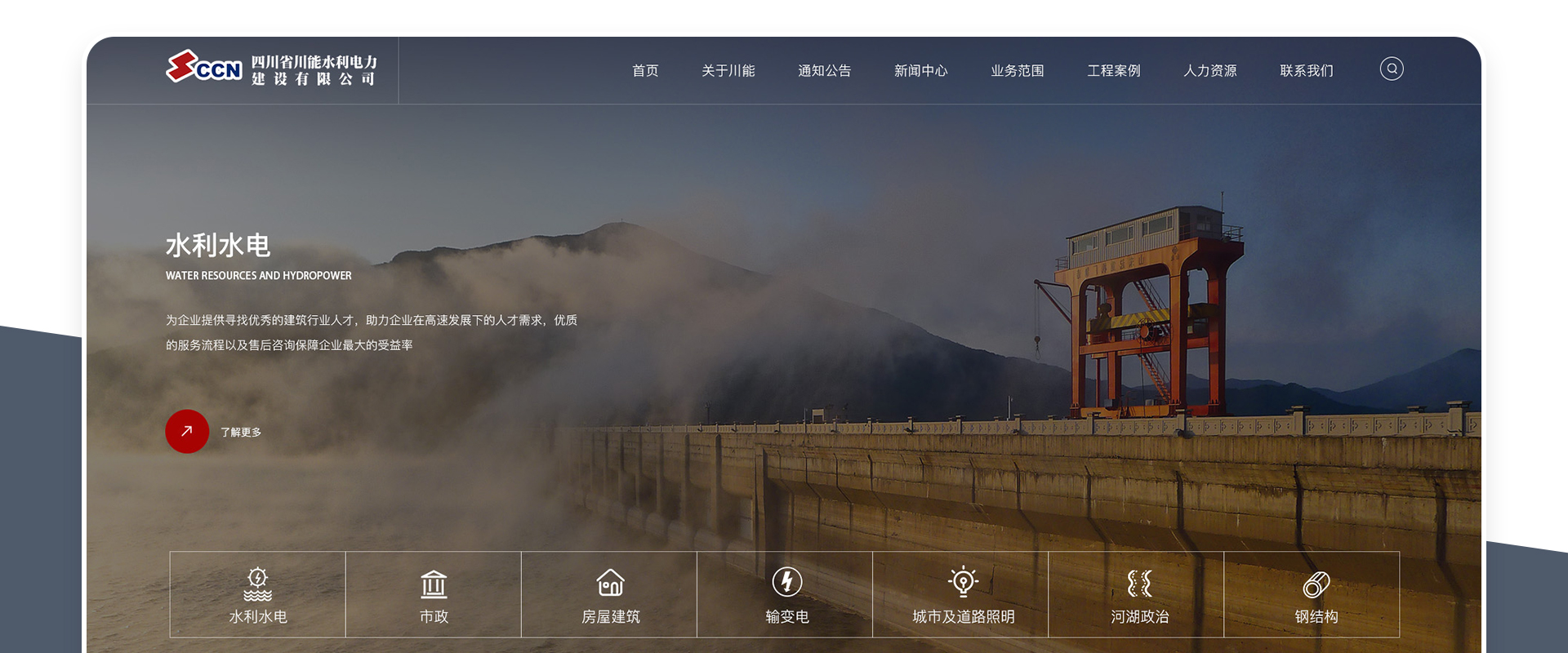Viewport: 1568px width, 653px height.
Task: Navigate to 新闻中心
Action: 920,71
